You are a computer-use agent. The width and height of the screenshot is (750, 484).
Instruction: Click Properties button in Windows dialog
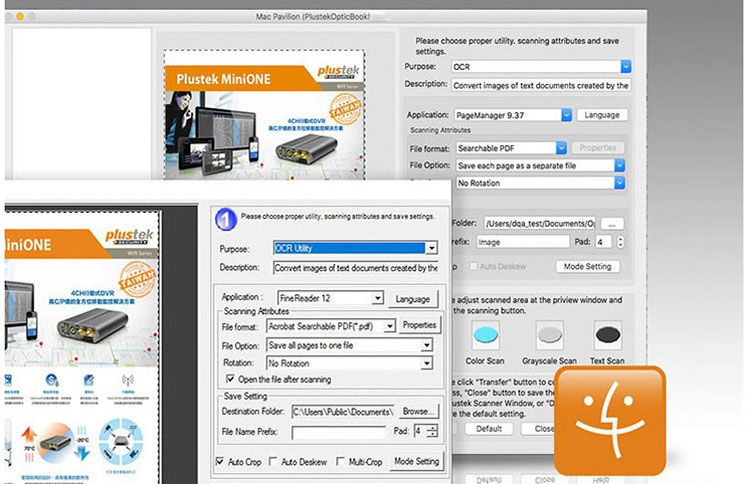coord(419,325)
